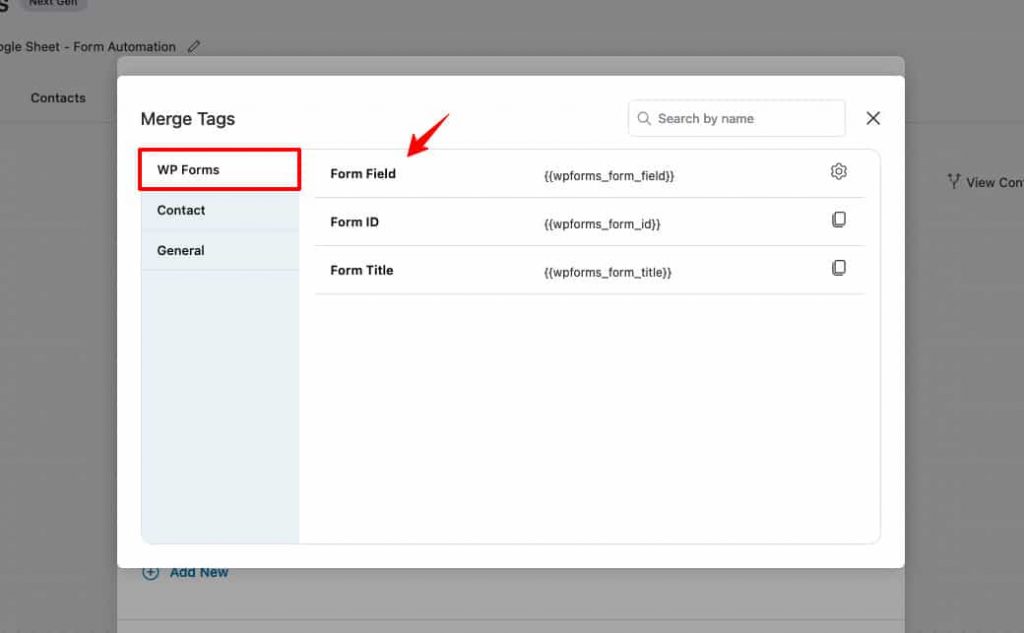The width and height of the screenshot is (1024, 633).
Task: Focus the Search by name field
Action: click(737, 118)
